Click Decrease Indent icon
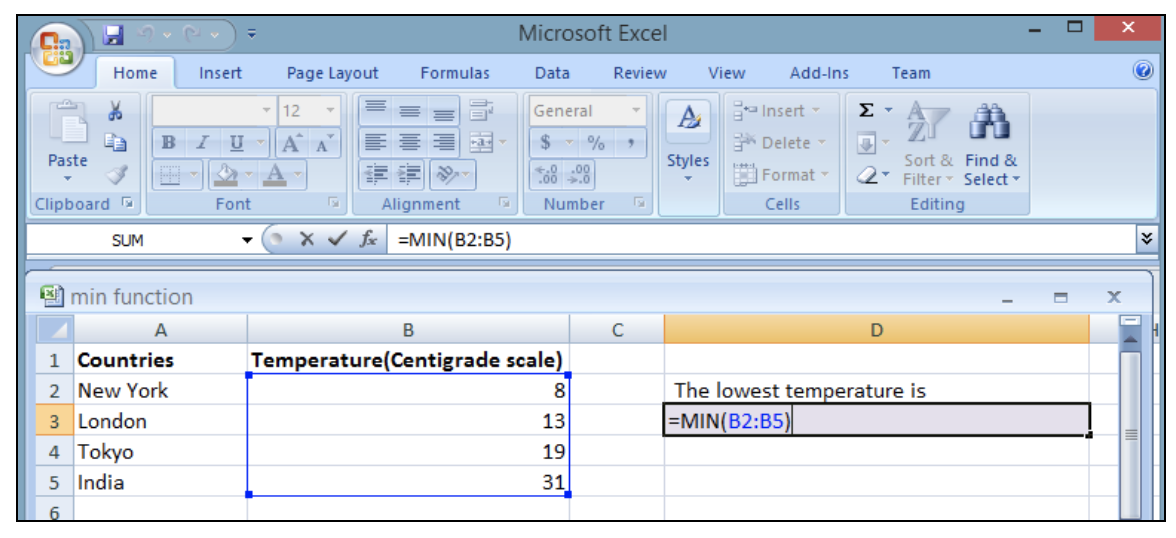Screen dimensions: 1176x538 coord(376,175)
